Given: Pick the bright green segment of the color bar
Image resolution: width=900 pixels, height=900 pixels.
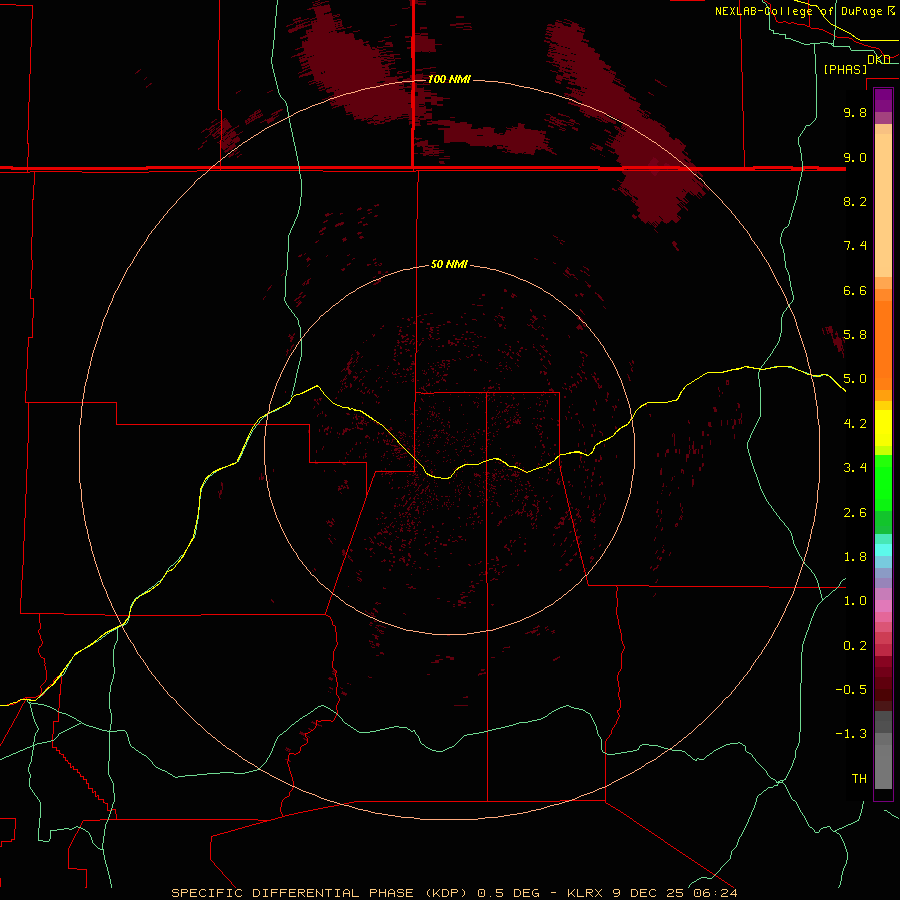Looking at the screenshot, I should pyautogui.click(x=883, y=483).
